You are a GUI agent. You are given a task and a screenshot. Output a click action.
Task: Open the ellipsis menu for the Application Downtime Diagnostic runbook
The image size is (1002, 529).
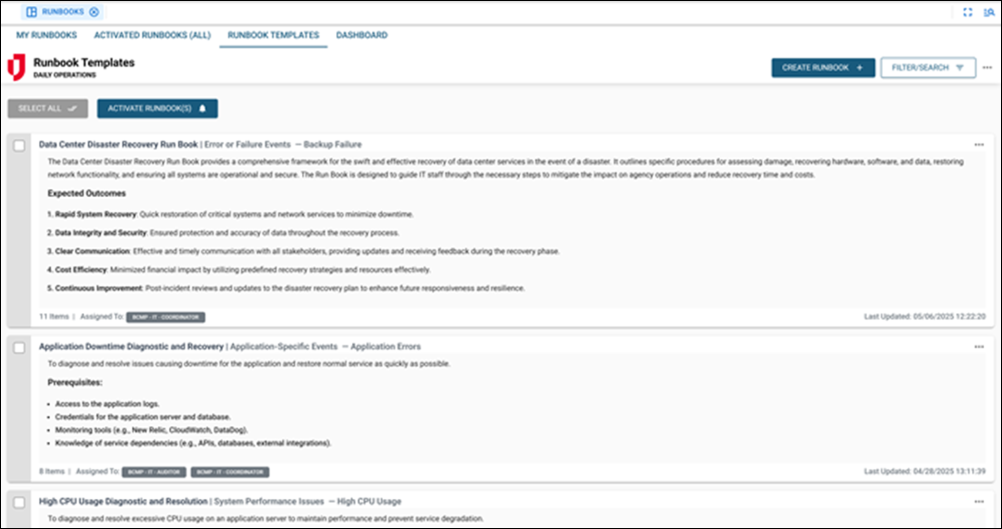click(979, 346)
